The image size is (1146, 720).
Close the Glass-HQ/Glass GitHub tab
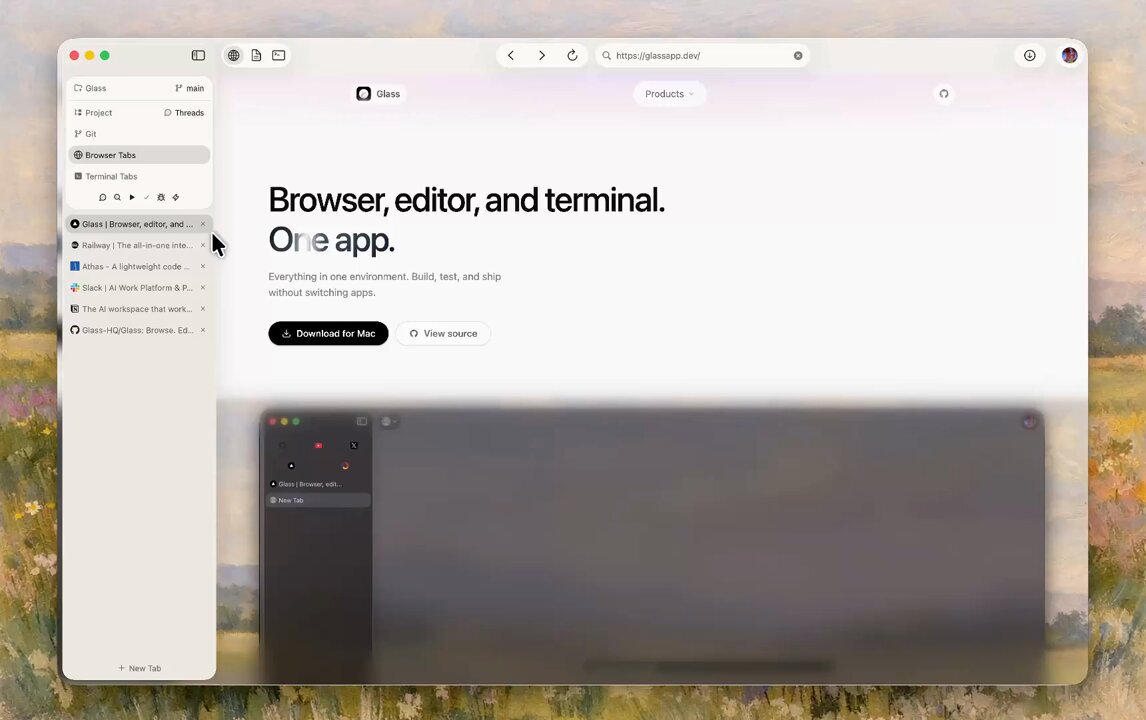(203, 330)
